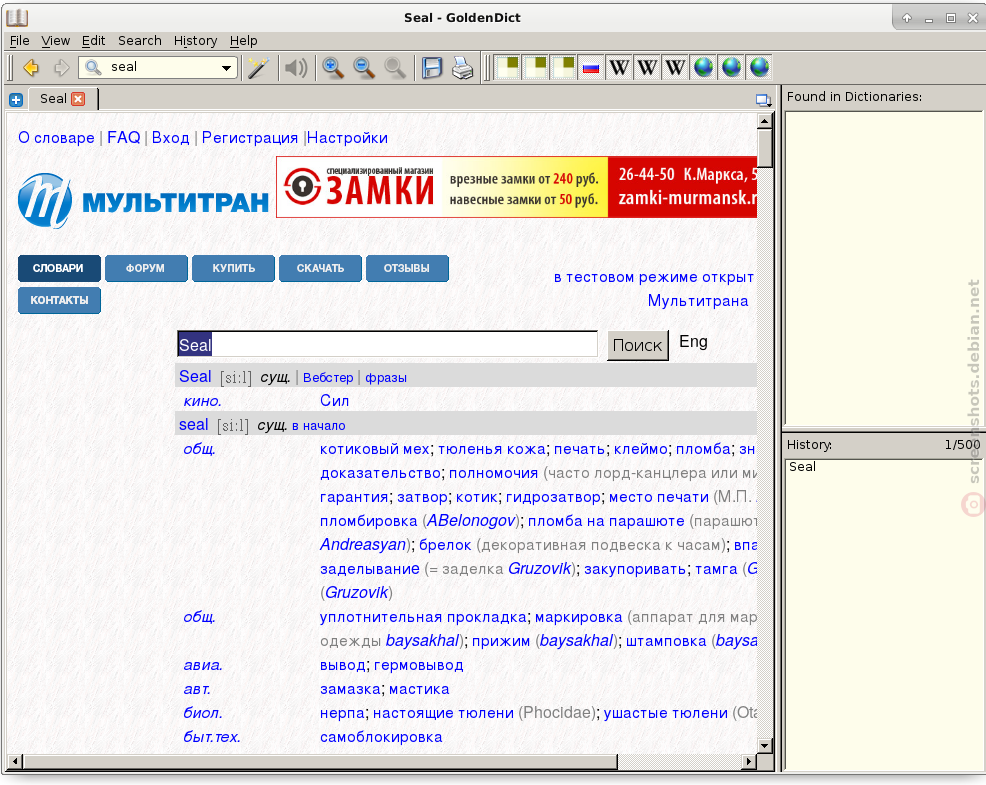Screen dimensions: 986x785
Task: Click the ОТЗЫВЫ button
Action: 407,269
